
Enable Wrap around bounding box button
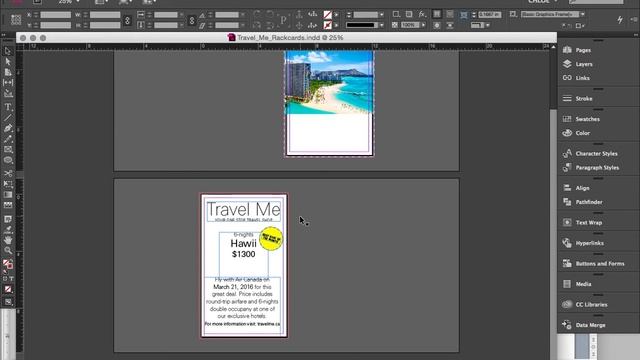point(450,14)
